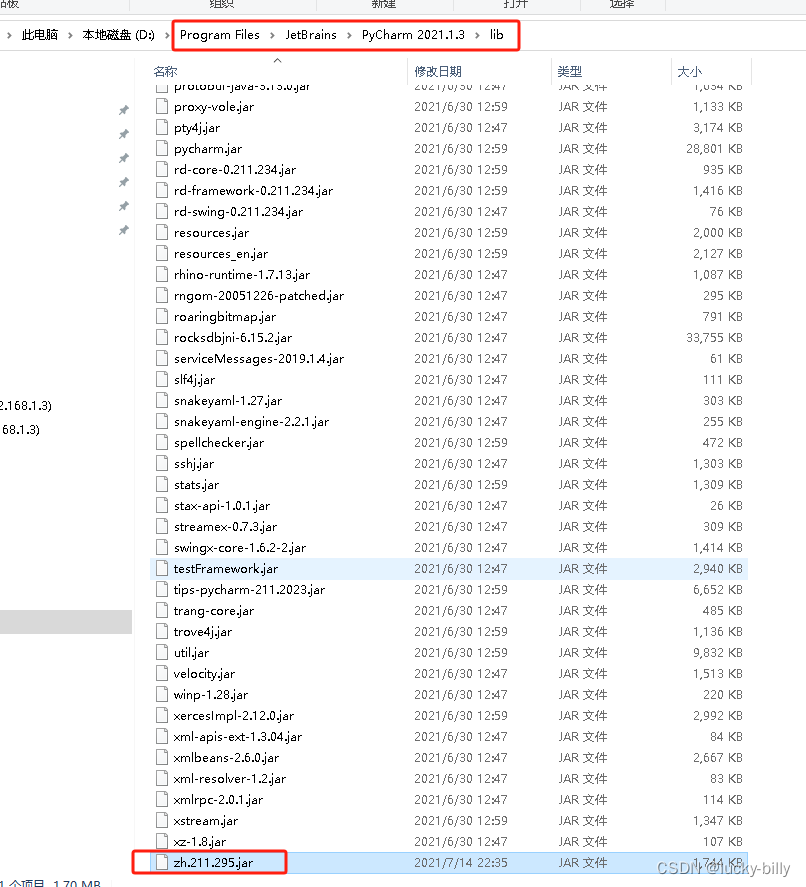Click the highlighted item in left navigation pane

[66, 622]
